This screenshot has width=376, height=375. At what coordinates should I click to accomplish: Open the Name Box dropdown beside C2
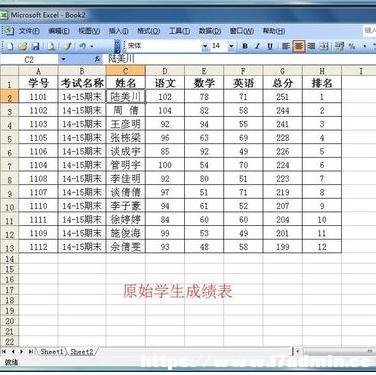coord(63,60)
